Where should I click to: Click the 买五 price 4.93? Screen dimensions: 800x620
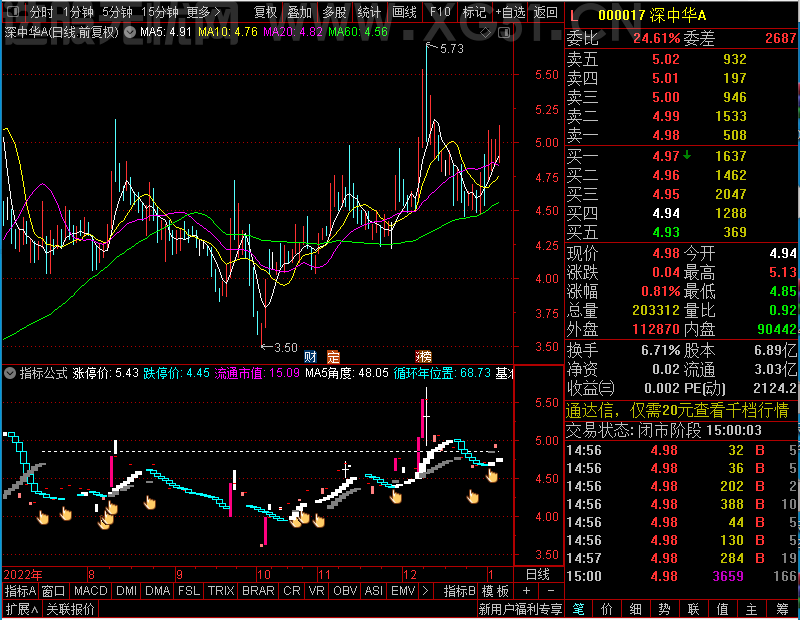666,232
